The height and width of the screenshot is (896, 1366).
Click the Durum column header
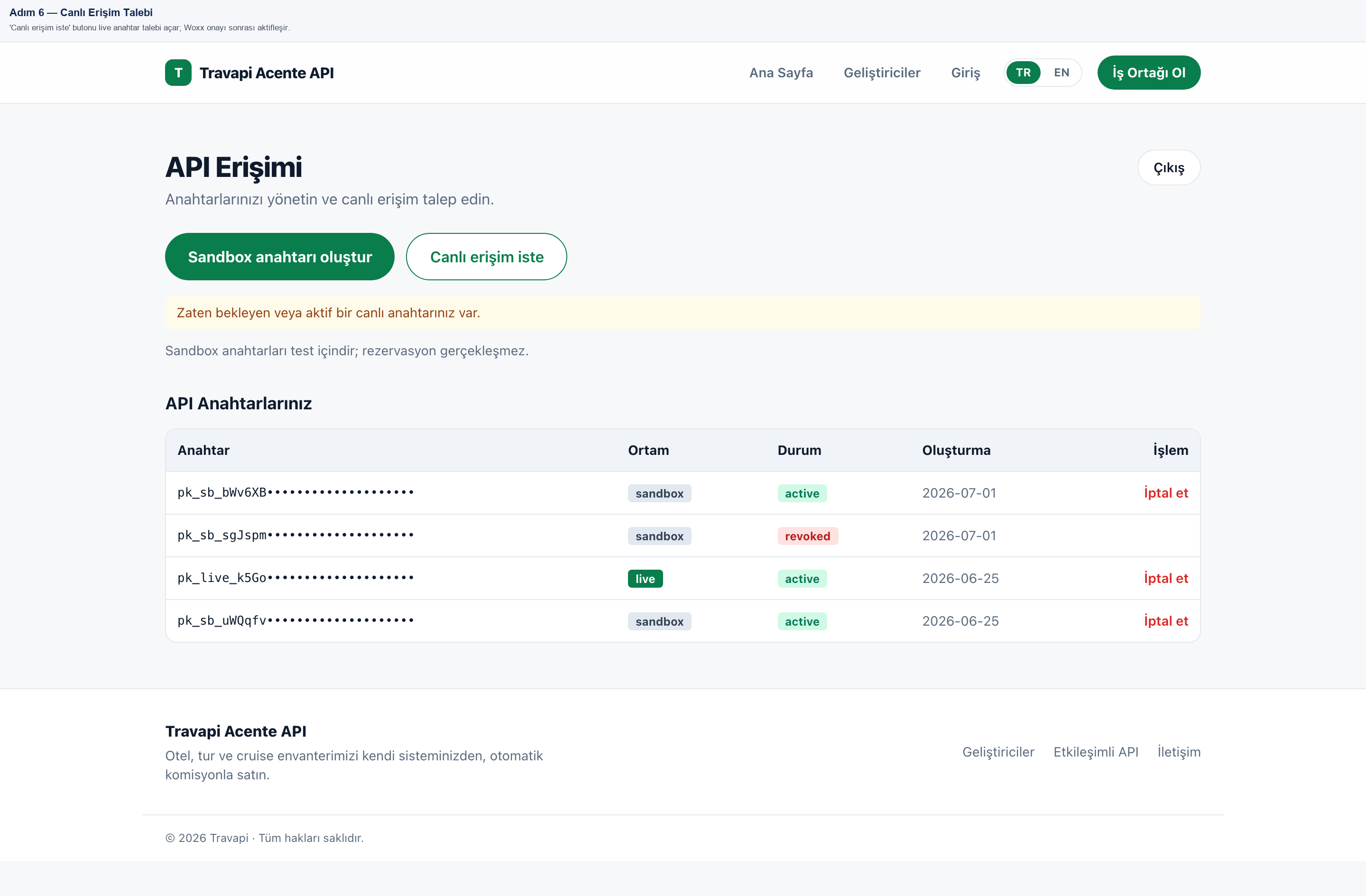[x=799, y=450]
